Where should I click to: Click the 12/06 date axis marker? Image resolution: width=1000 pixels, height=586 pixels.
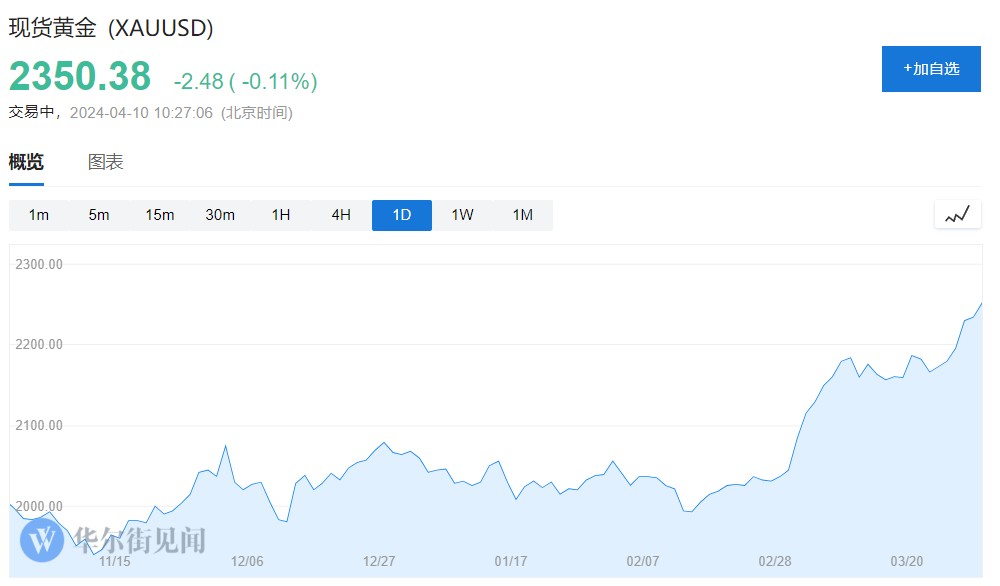click(x=247, y=561)
